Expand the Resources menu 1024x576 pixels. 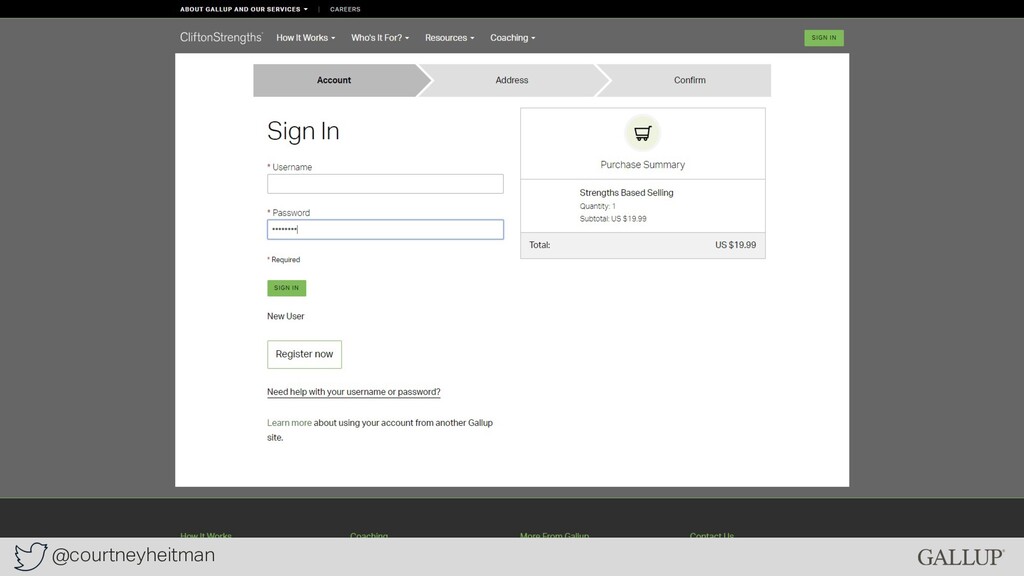point(449,38)
